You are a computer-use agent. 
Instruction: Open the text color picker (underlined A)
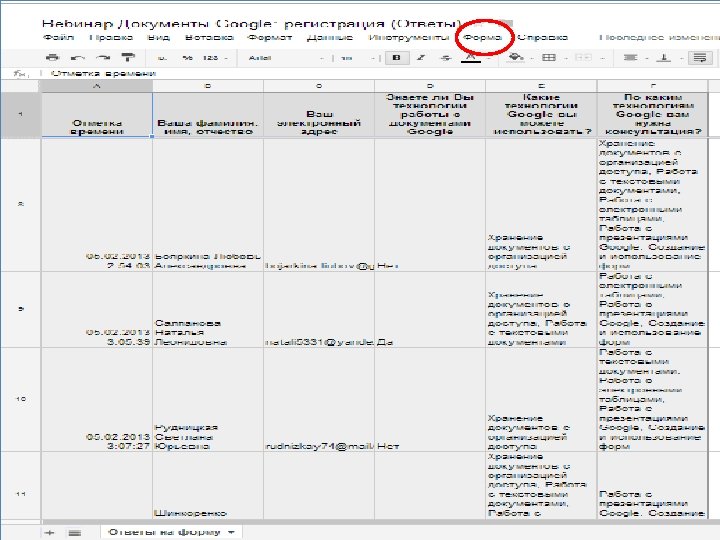pyautogui.click(x=471, y=58)
